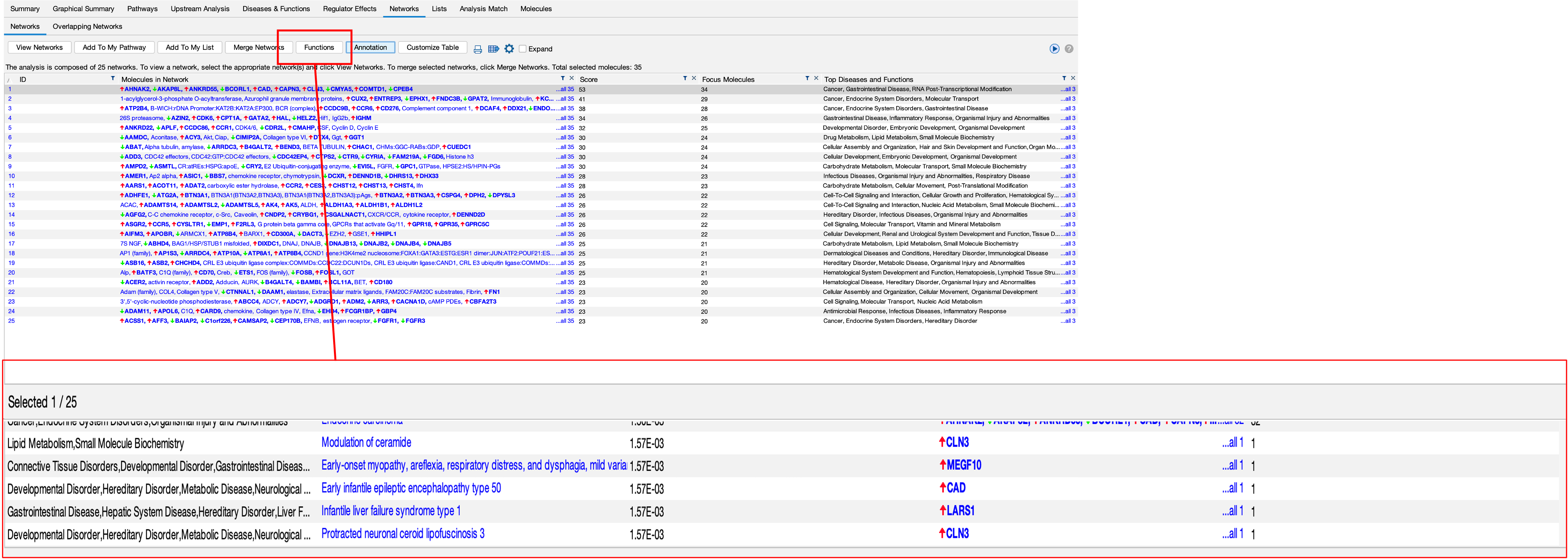Click the print icon in toolbar

(x=478, y=49)
